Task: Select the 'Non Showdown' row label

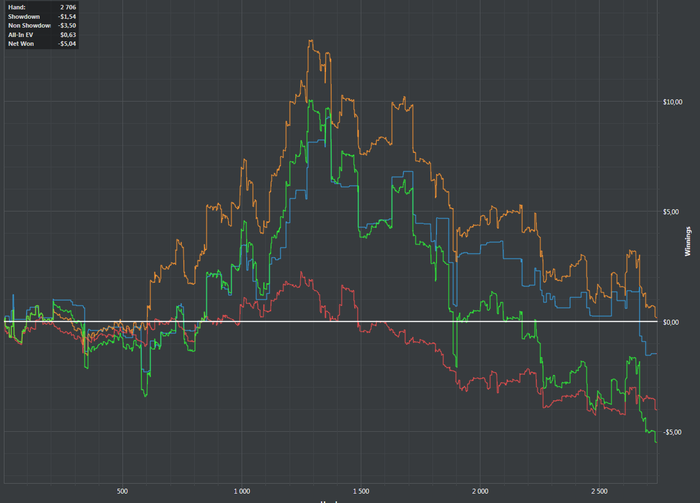Action: 29,25
